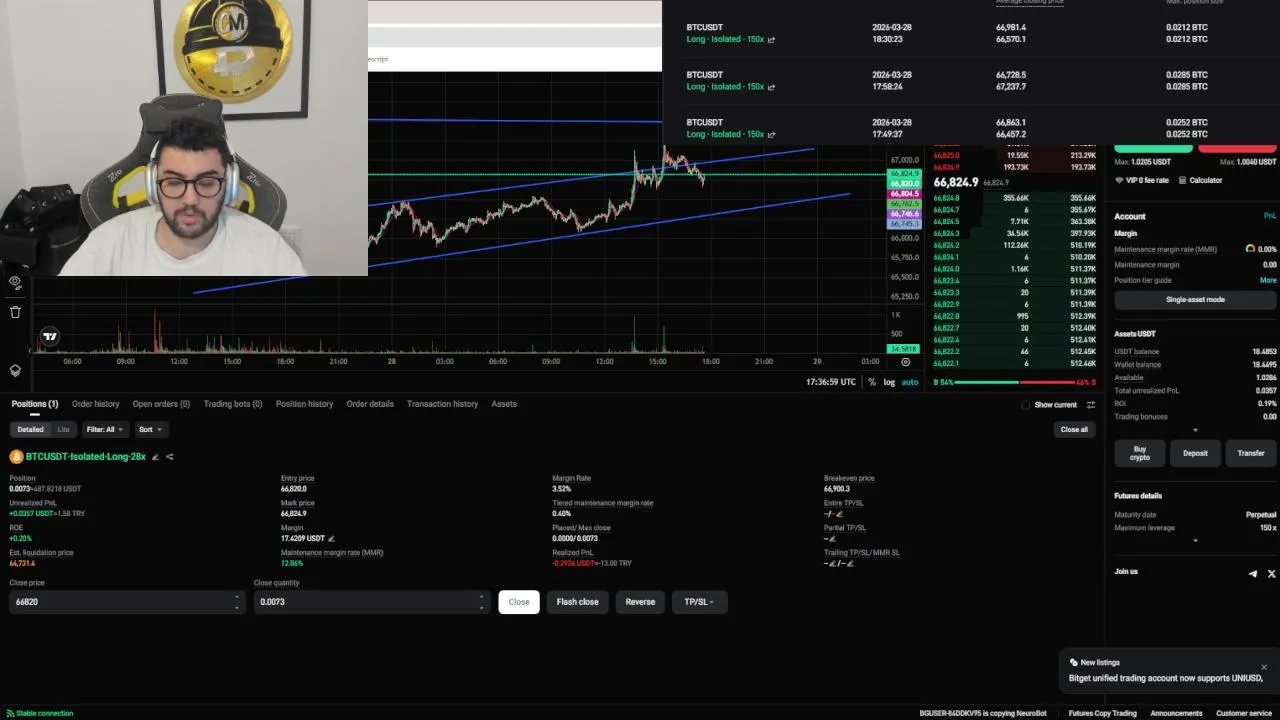Expand the Assets USDT section arrow

point(1195,430)
